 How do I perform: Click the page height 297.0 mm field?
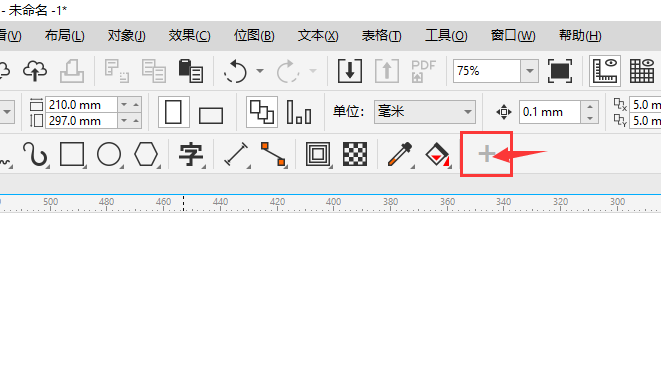pyautogui.click(x=81, y=121)
